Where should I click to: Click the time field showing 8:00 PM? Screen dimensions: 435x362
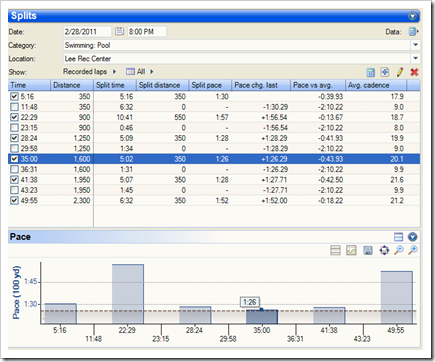pyautogui.click(x=147, y=32)
